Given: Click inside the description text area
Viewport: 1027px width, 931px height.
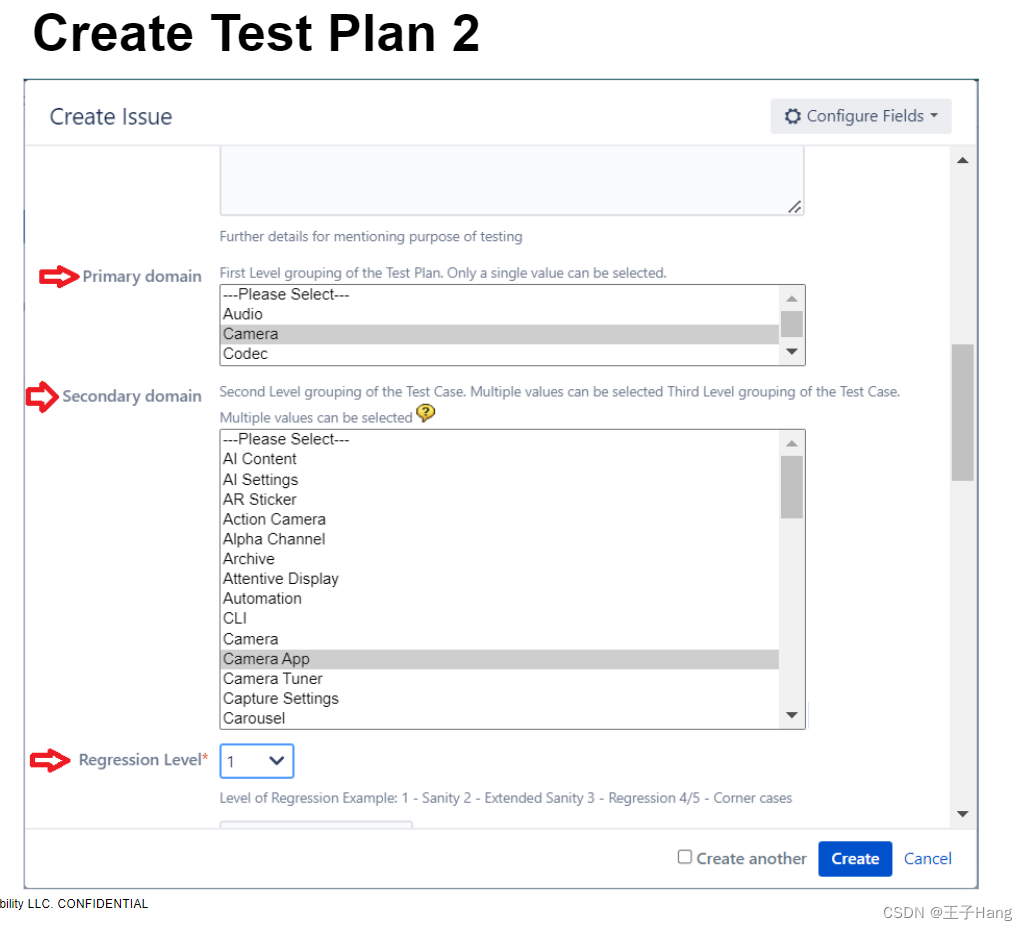Looking at the screenshot, I should coord(512,180).
